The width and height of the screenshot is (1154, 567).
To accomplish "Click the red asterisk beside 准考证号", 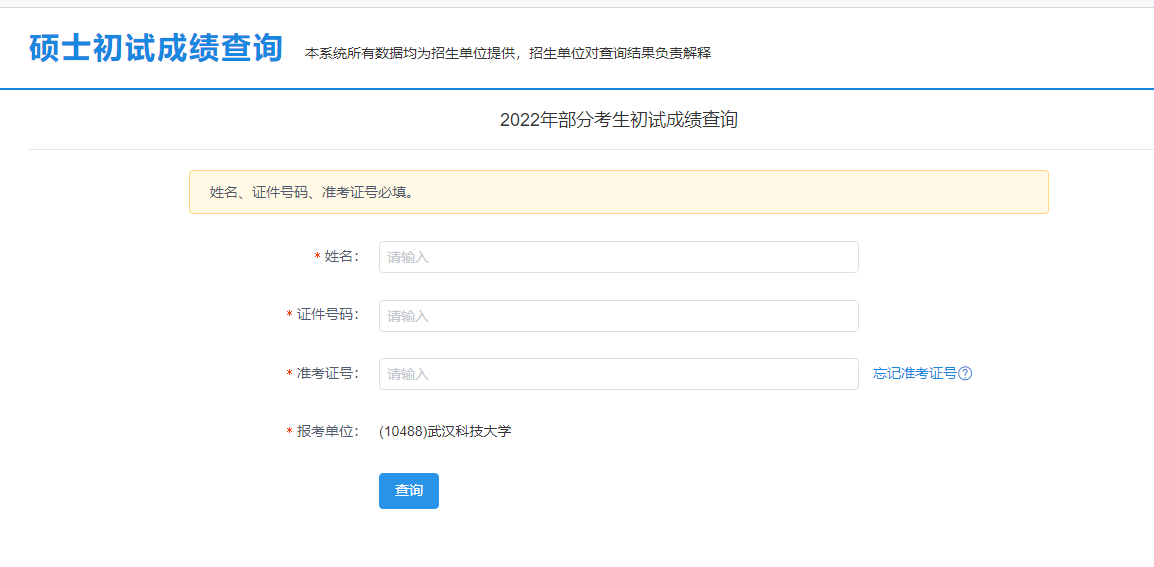I will point(289,375).
